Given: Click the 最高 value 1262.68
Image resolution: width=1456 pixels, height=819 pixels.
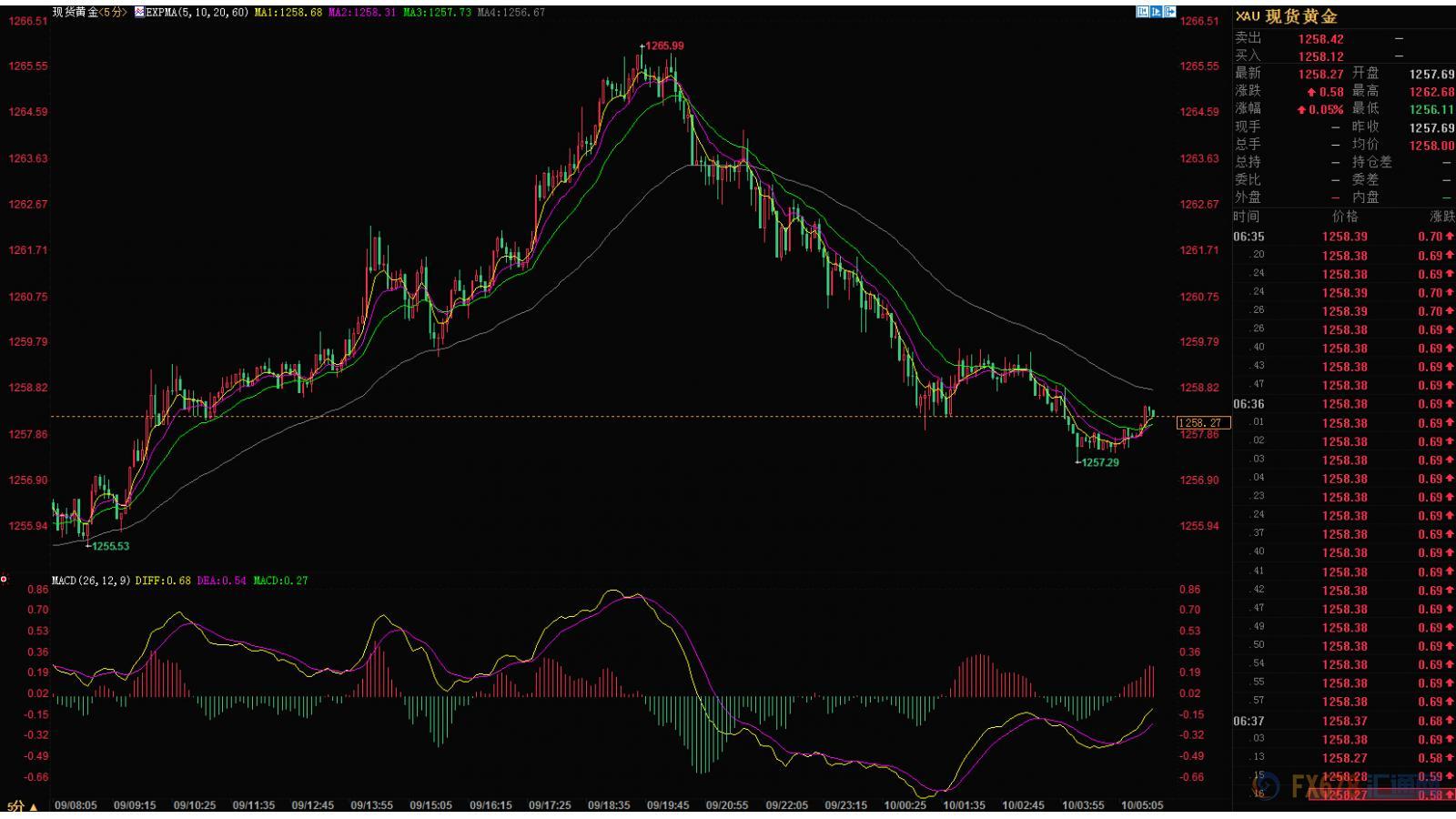Looking at the screenshot, I should pyautogui.click(x=1431, y=92).
